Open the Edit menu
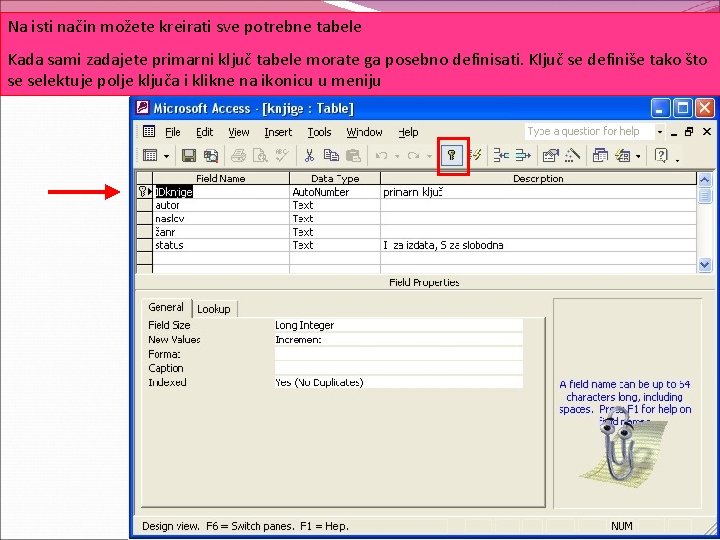The height and width of the screenshot is (540, 720). point(204,132)
